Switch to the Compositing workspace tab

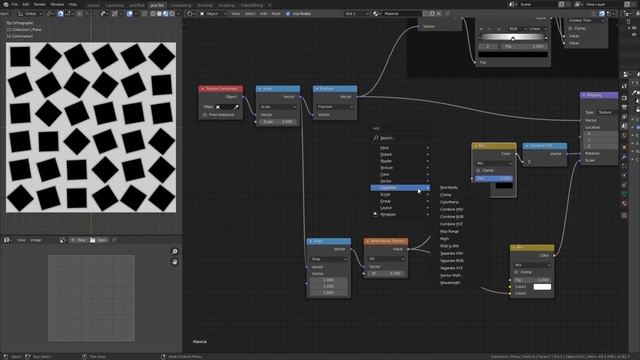(x=180, y=5)
